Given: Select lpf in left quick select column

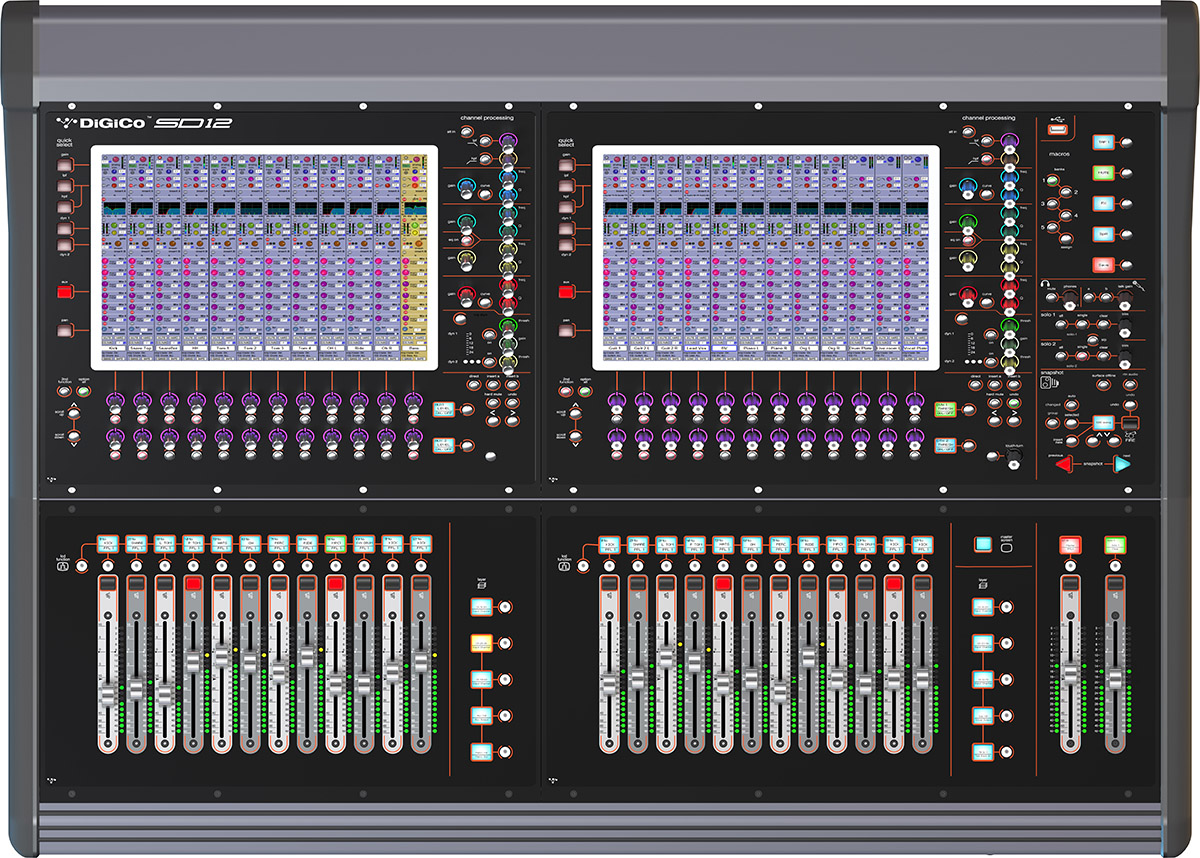Looking at the screenshot, I should click(64, 186).
